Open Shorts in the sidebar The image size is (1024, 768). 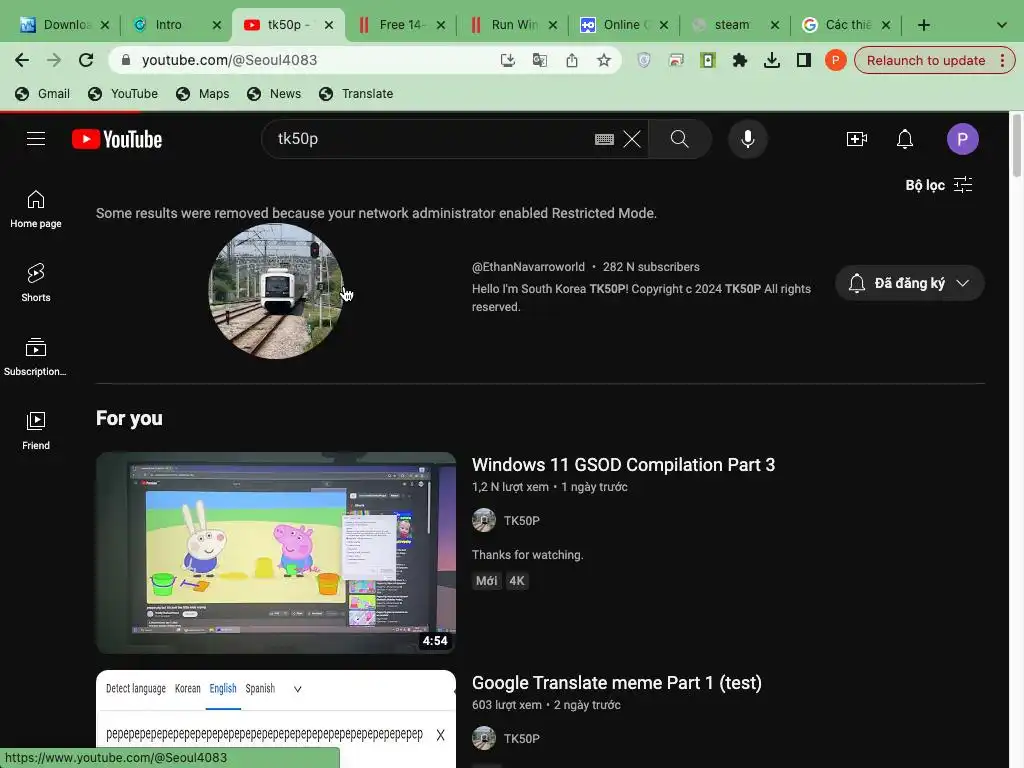tap(36, 283)
